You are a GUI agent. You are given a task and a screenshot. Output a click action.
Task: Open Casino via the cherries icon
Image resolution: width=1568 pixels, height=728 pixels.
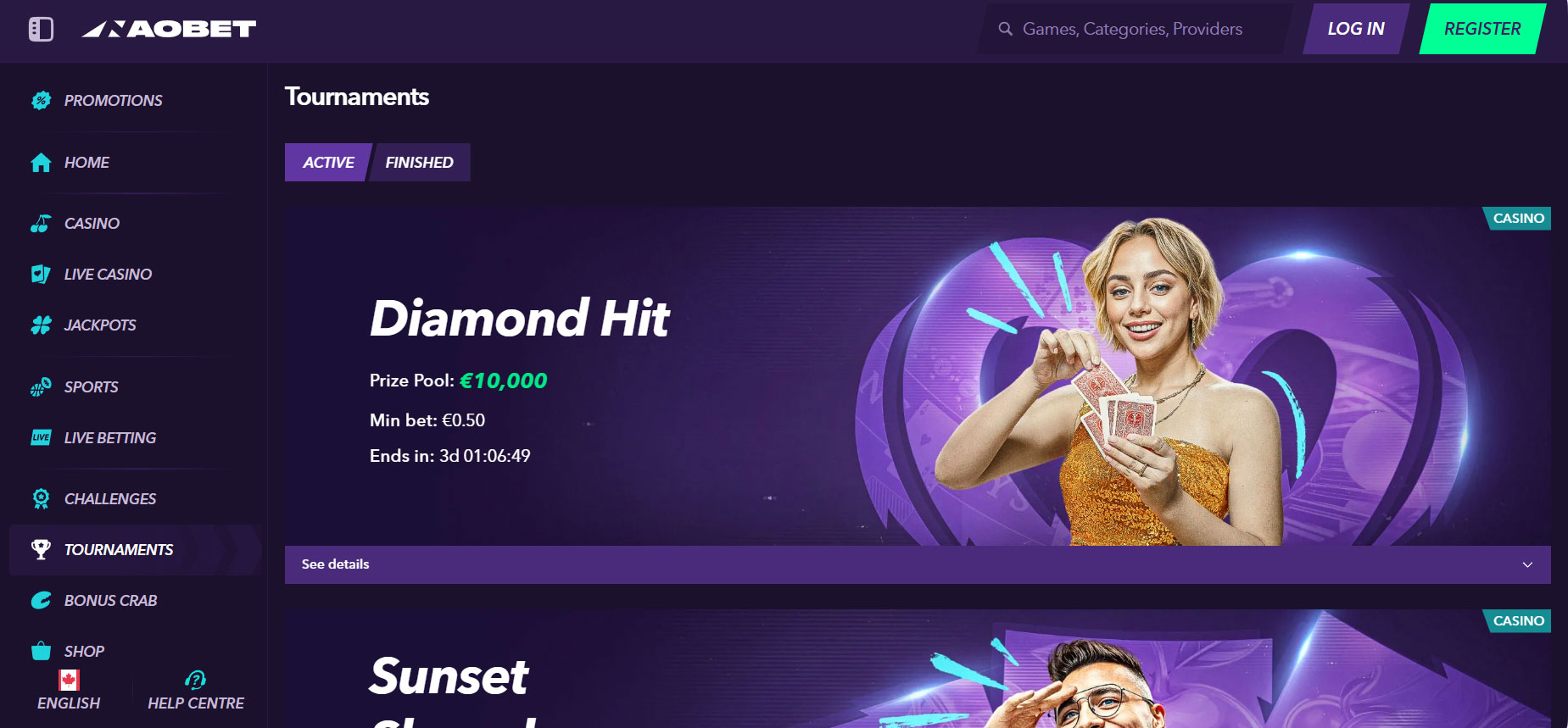pos(41,223)
